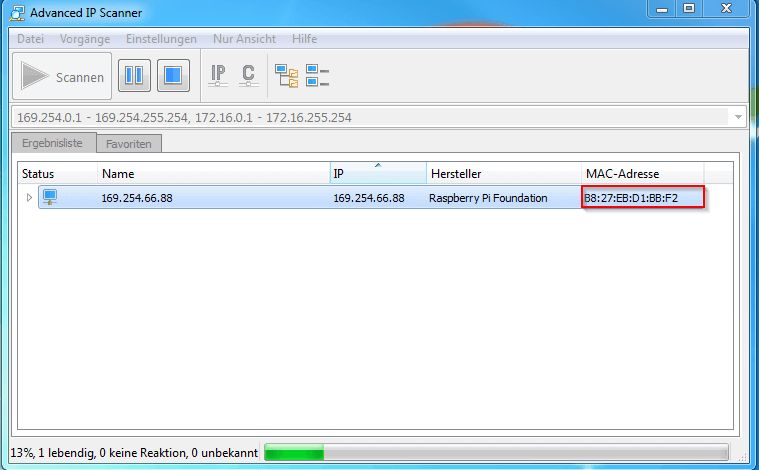This screenshot has width=759, height=470.
Task: Open the Einstellungen menu
Action: point(161,39)
